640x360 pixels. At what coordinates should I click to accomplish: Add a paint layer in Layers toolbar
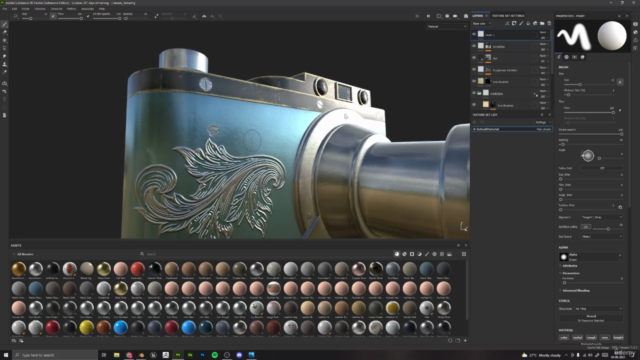[521, 24]
